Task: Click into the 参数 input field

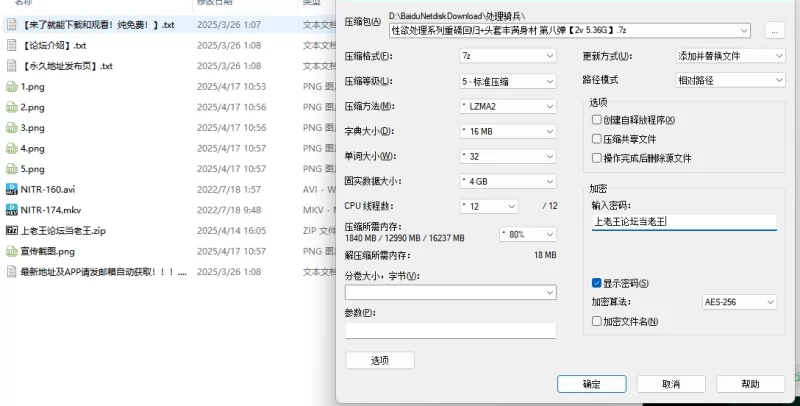Action: (x=450, y=330)
